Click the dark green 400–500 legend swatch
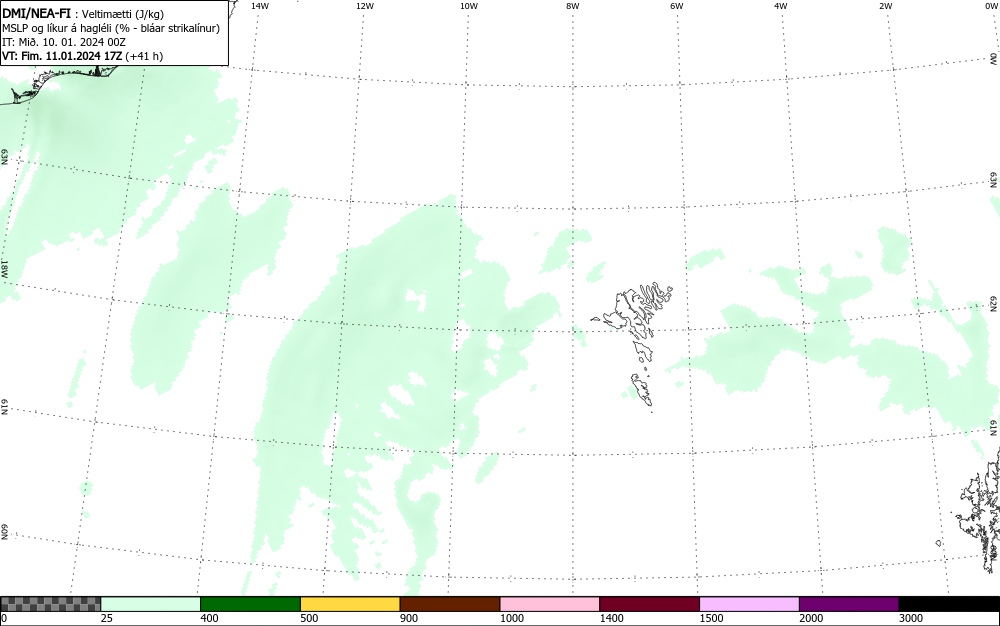 (x=250, y=604)
